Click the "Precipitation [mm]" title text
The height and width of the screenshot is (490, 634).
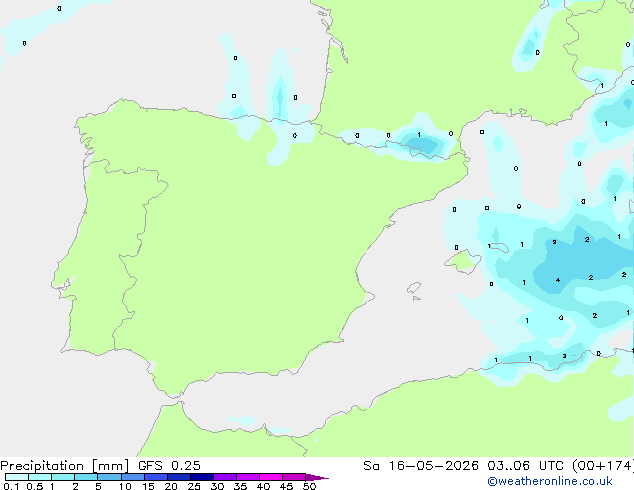coord(65,466)
